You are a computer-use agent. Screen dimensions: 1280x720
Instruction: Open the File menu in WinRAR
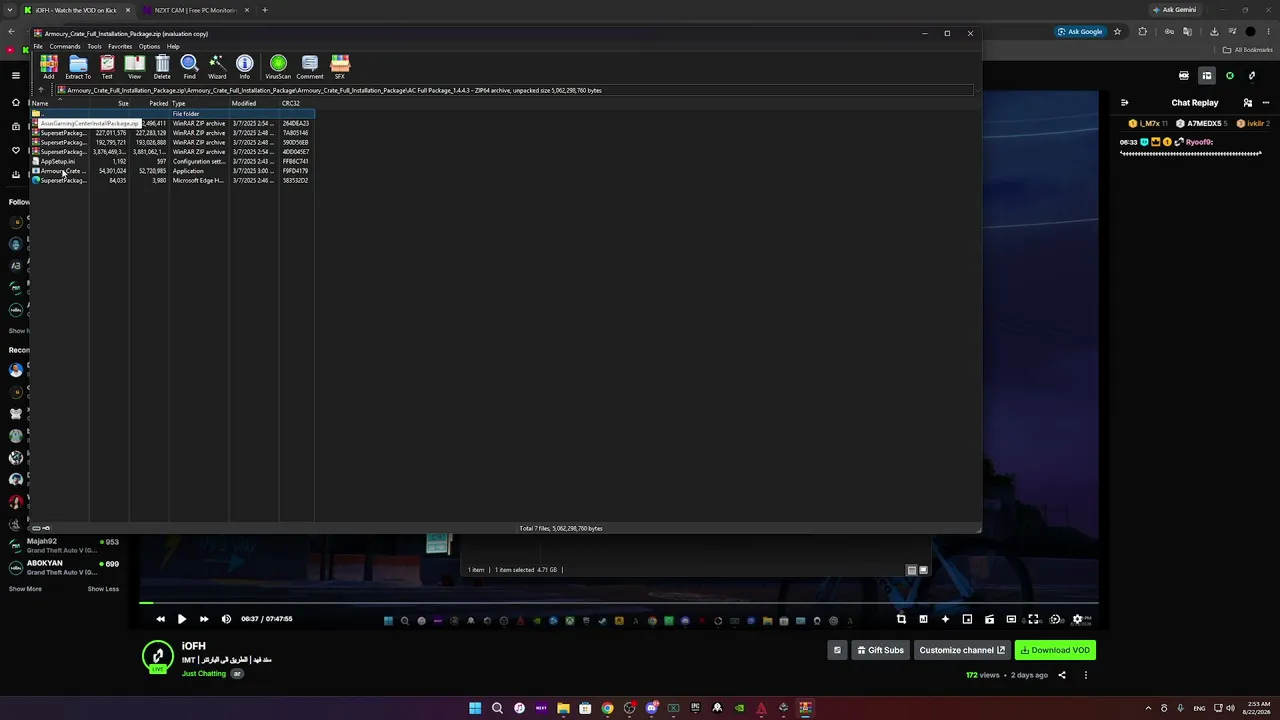click(x=38, y=46)
